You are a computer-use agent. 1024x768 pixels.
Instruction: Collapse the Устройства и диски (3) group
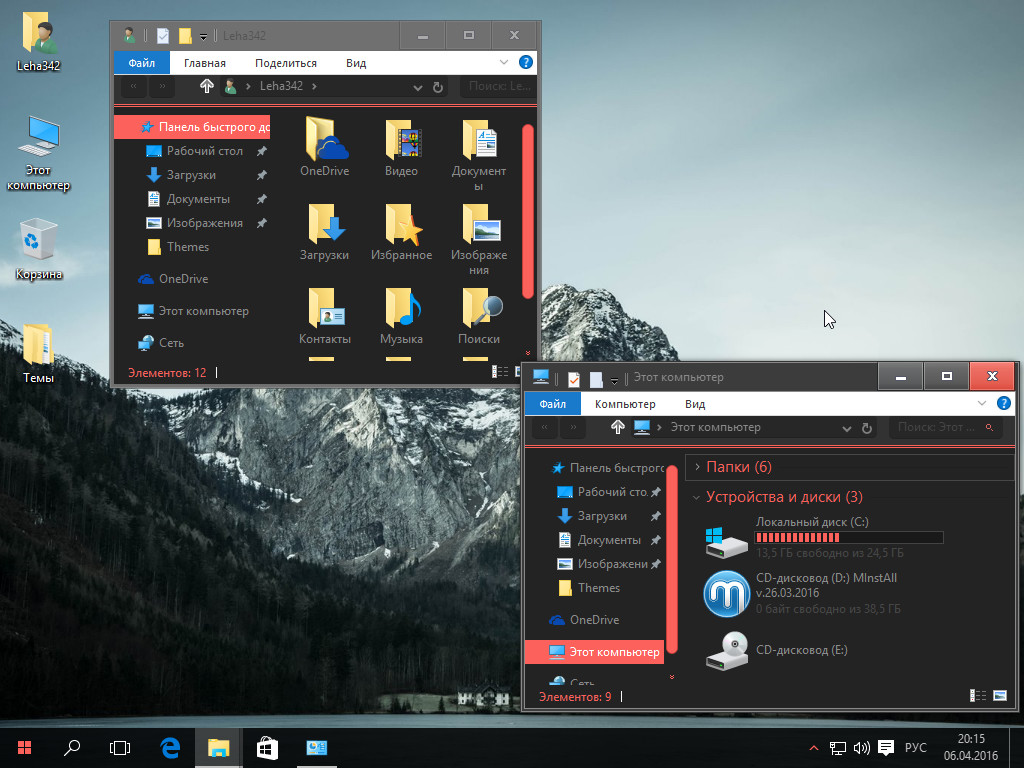coord(697,497)
